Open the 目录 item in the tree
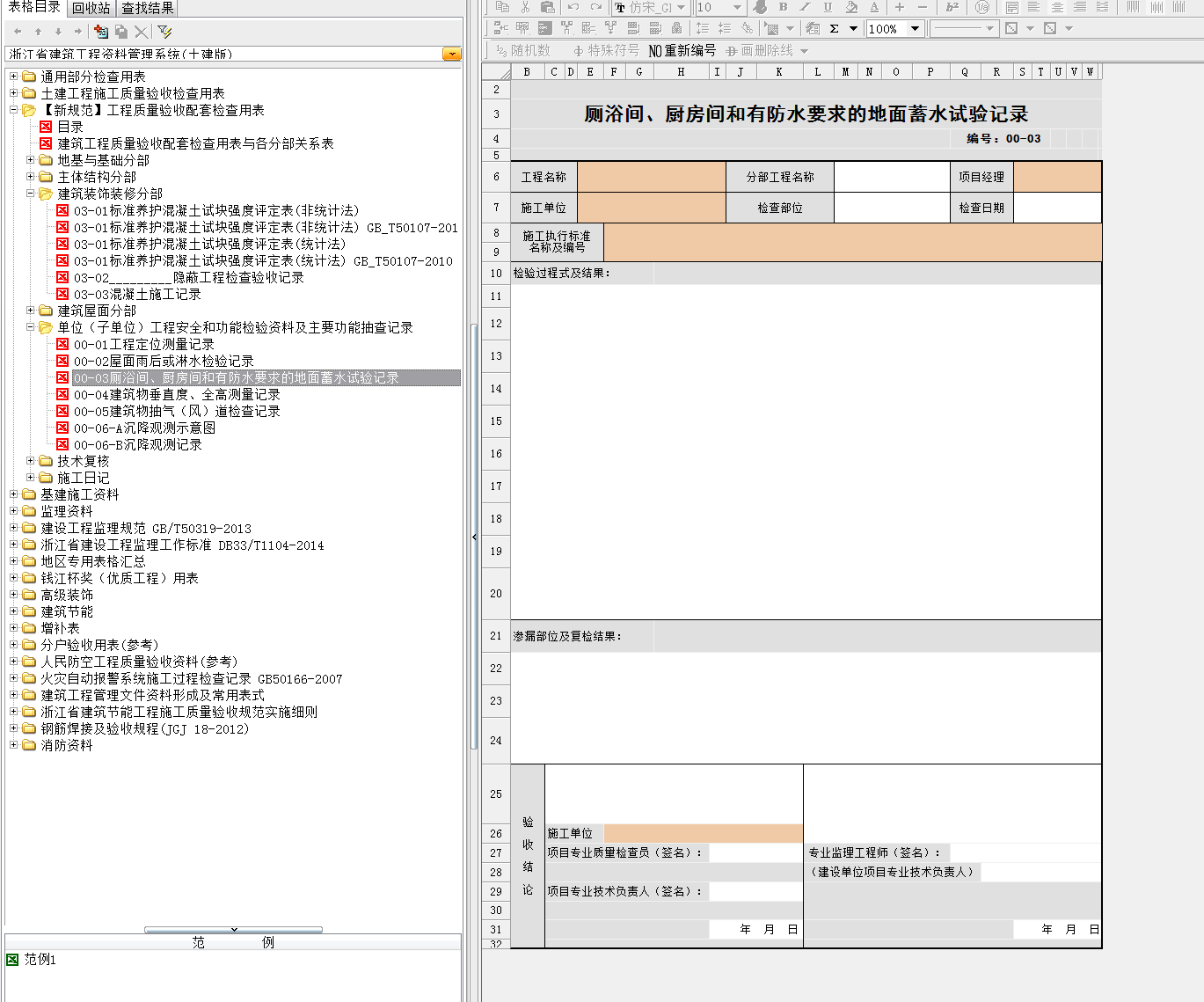The height and width of the screenshot is (1002, 1204). coord(70,127)
